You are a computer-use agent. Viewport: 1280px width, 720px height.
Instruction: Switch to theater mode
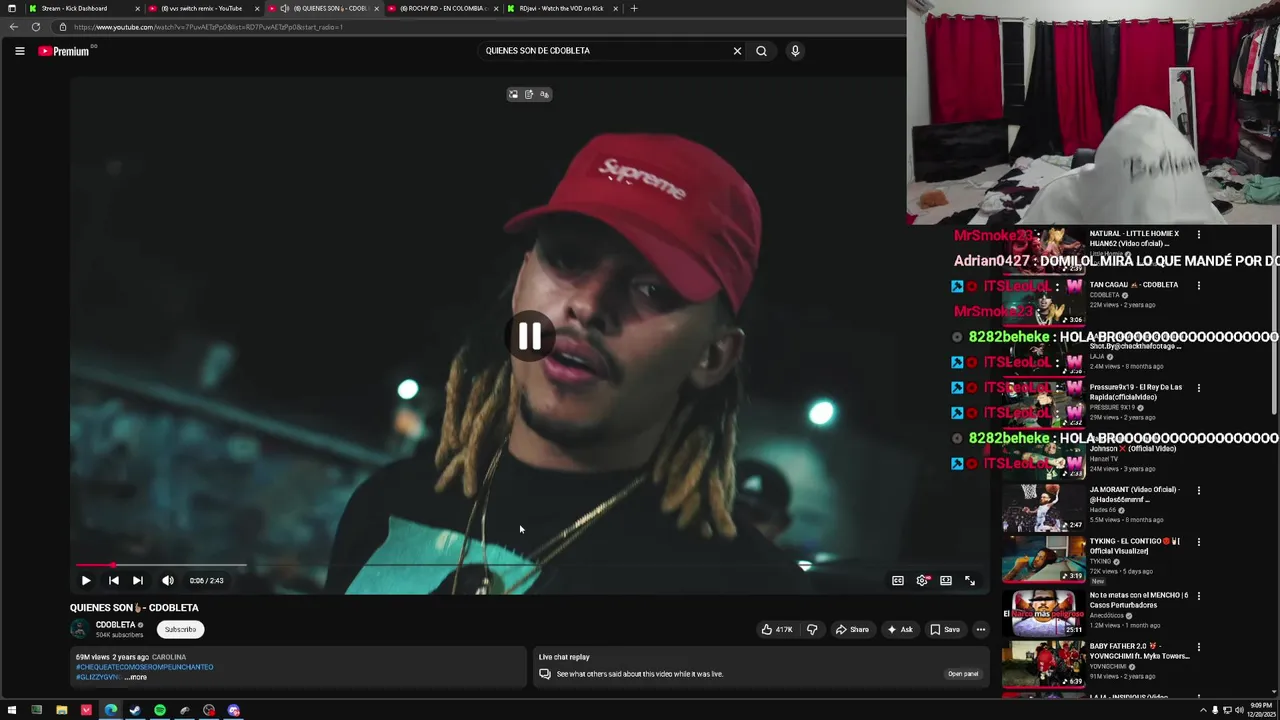point(946,580)
